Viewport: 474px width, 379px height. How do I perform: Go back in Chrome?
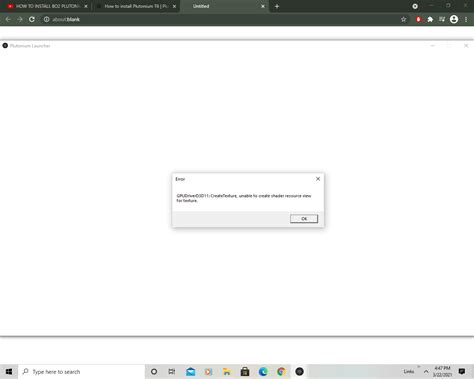8,19
